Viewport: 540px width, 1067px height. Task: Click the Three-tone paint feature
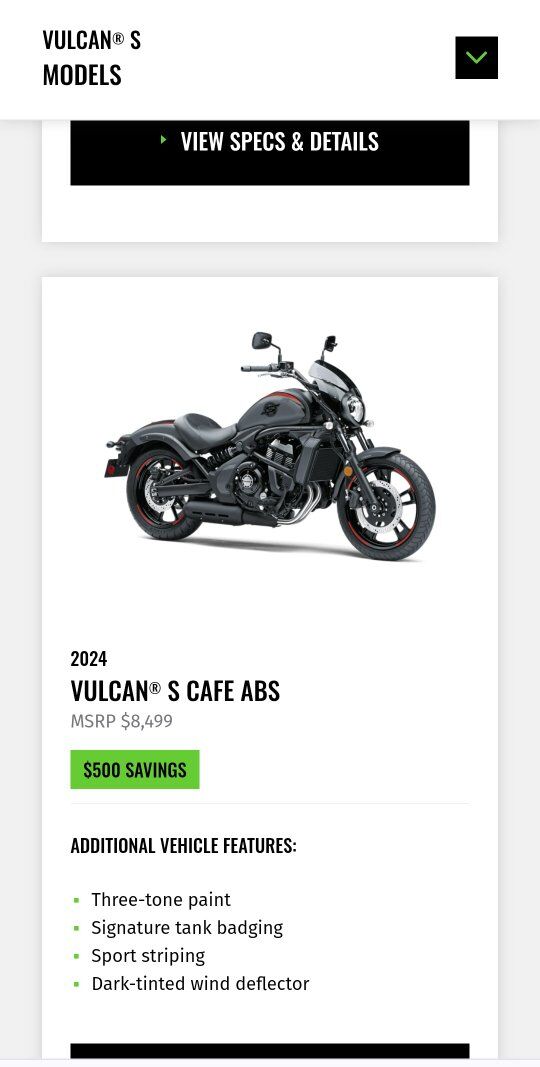point(161,900)
